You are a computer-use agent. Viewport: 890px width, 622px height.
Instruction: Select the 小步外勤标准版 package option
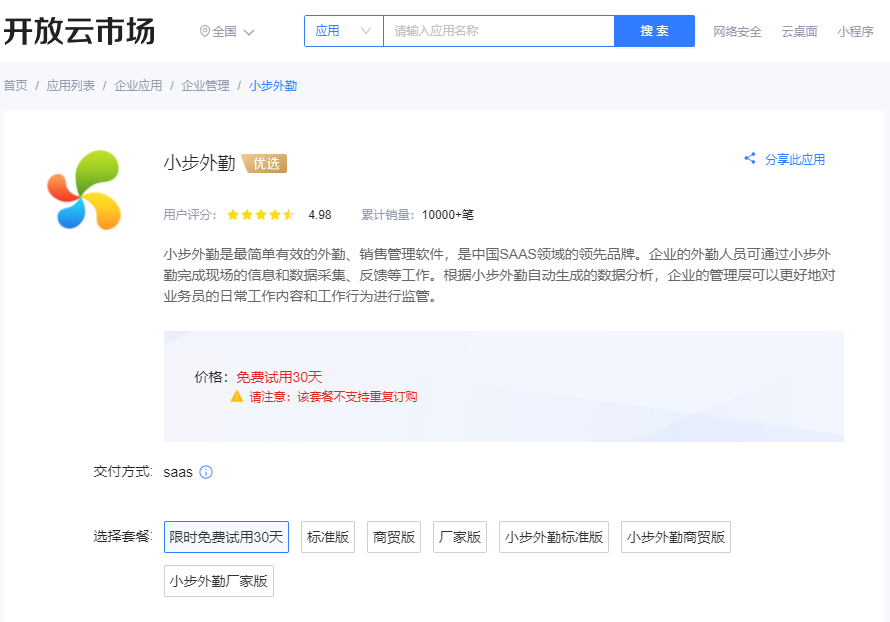tap(554, 537)
